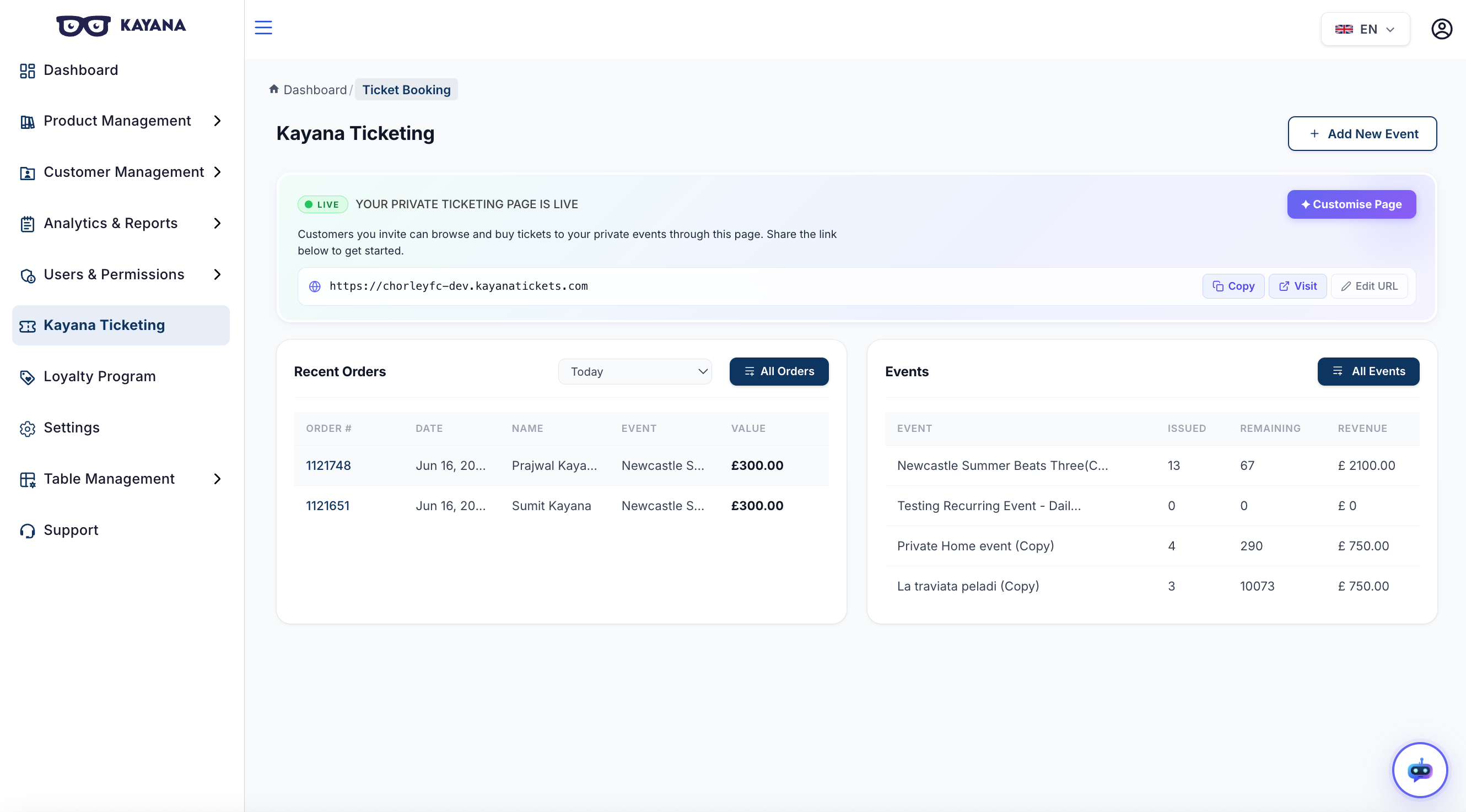Click the UK flag language icon
The image size is (1466, 812).
[1344, 29]
